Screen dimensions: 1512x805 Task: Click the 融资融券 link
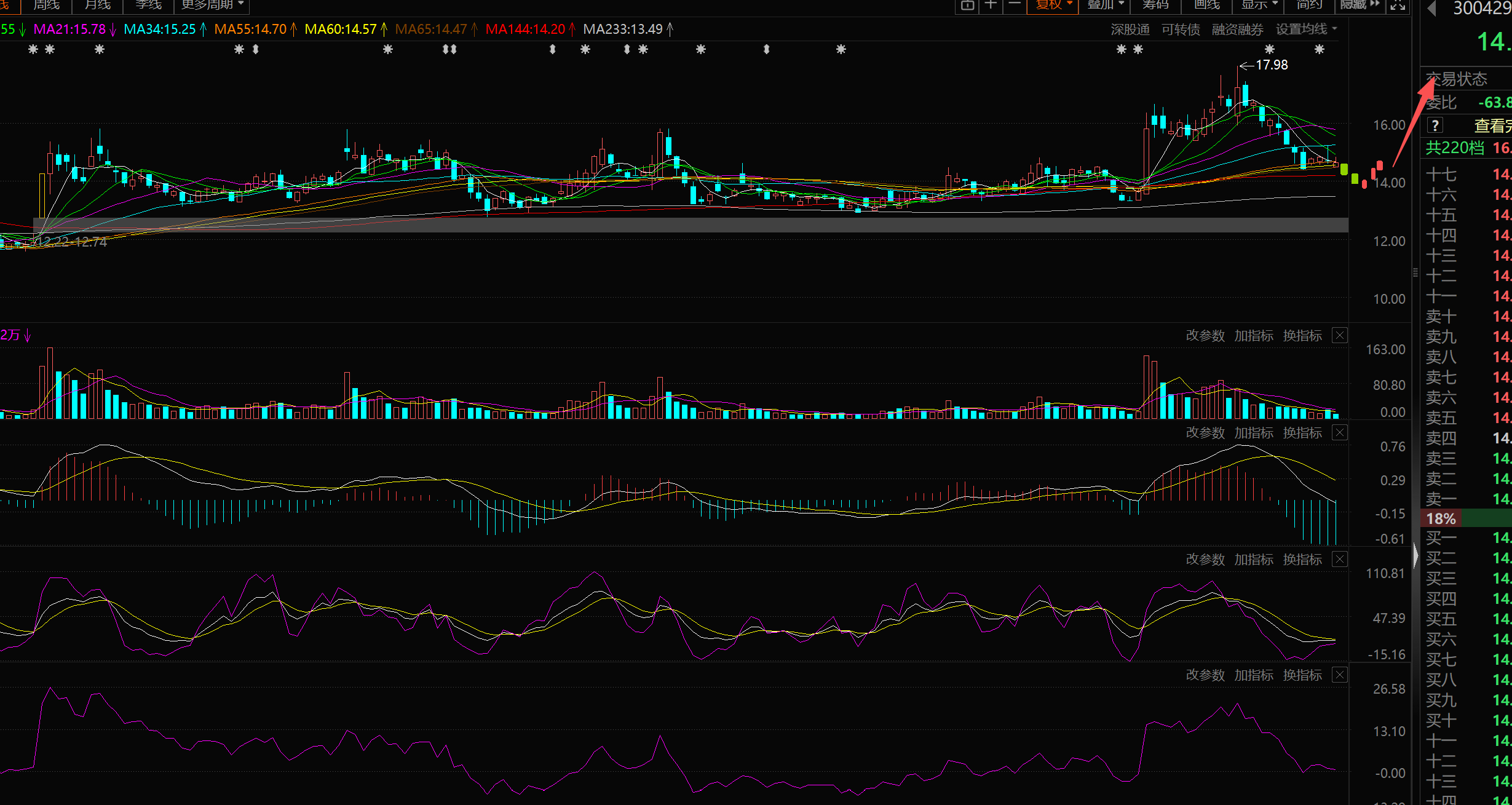tap(1237, 30)
